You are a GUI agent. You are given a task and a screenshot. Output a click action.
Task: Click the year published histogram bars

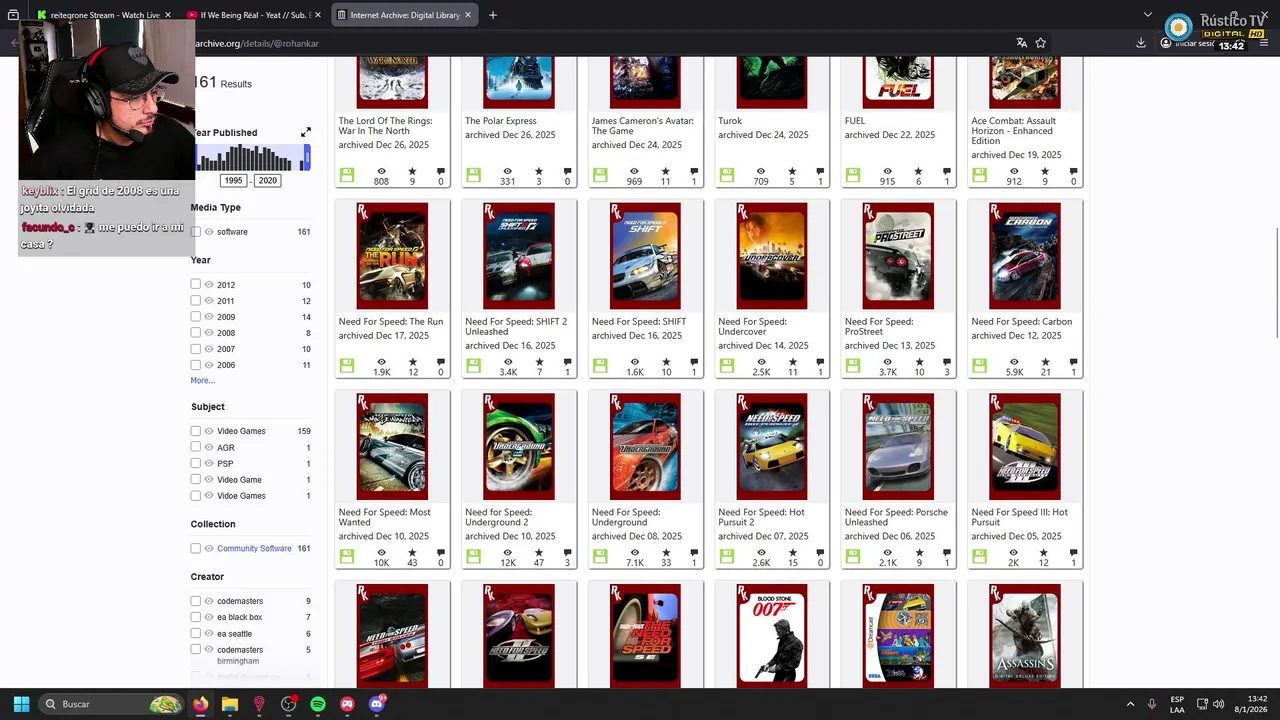pyautogui.click(x=250, y=158)
